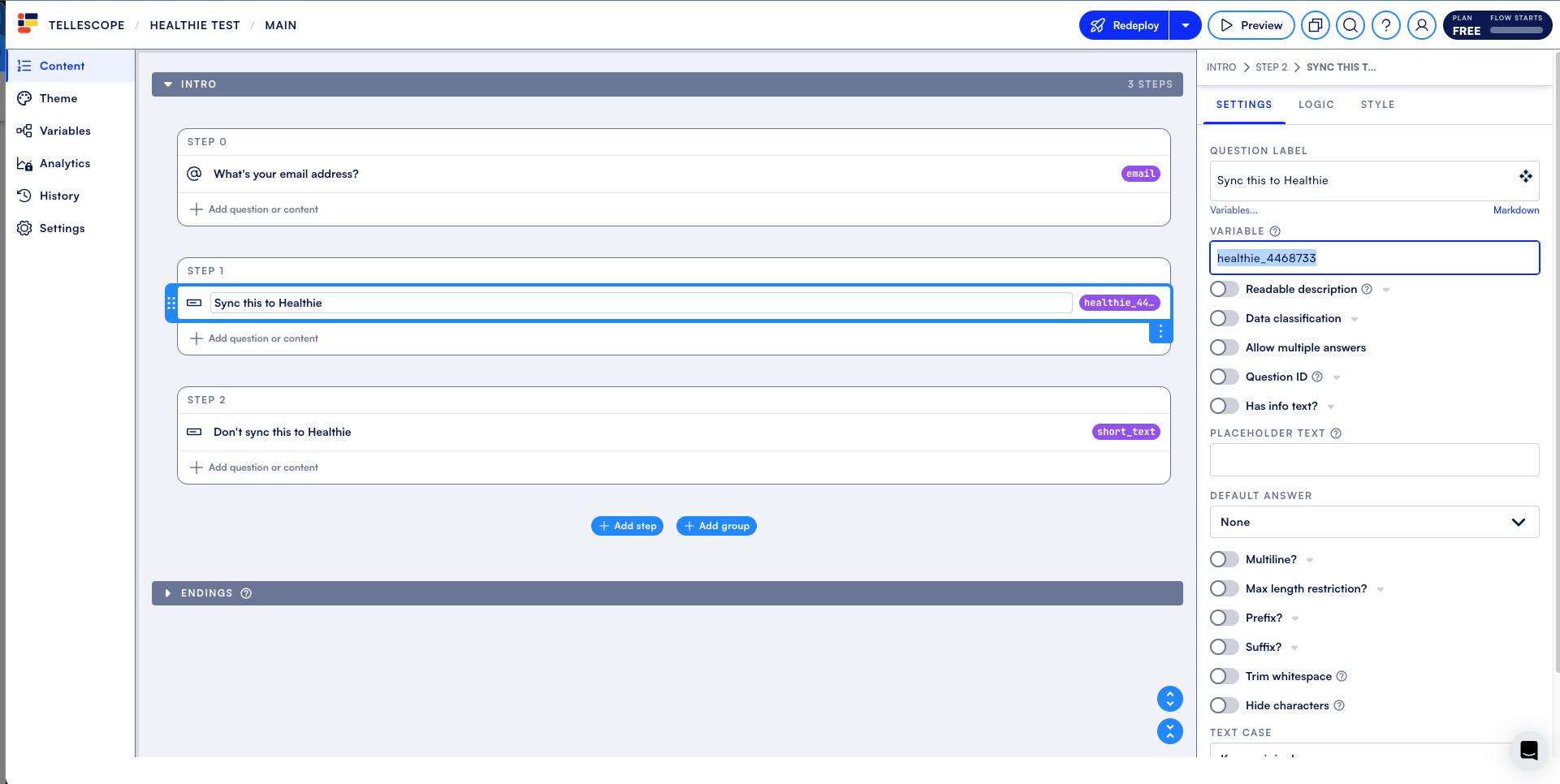Click the Add step button

tap(627, 526)
